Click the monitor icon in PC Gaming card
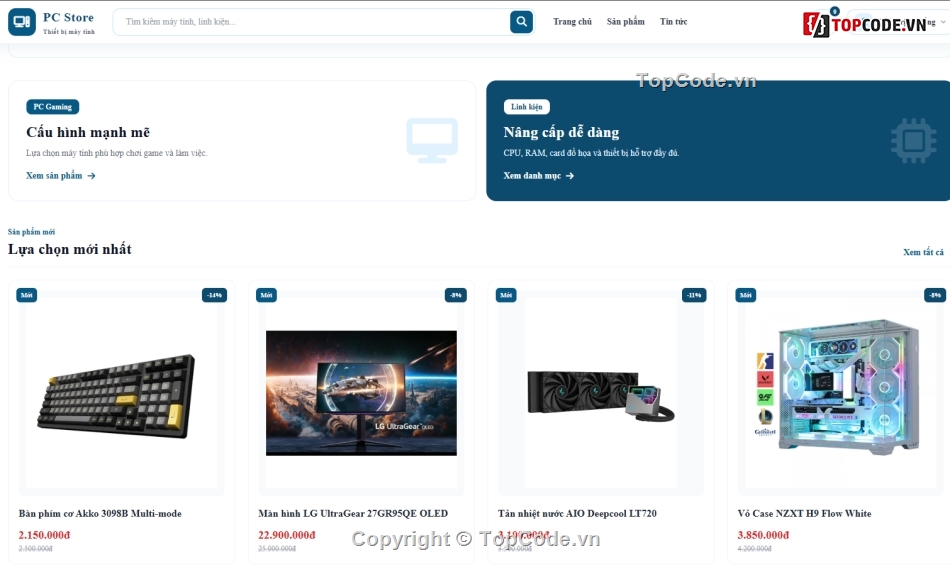Screen dimensions: 950x567 coord(432,141)
